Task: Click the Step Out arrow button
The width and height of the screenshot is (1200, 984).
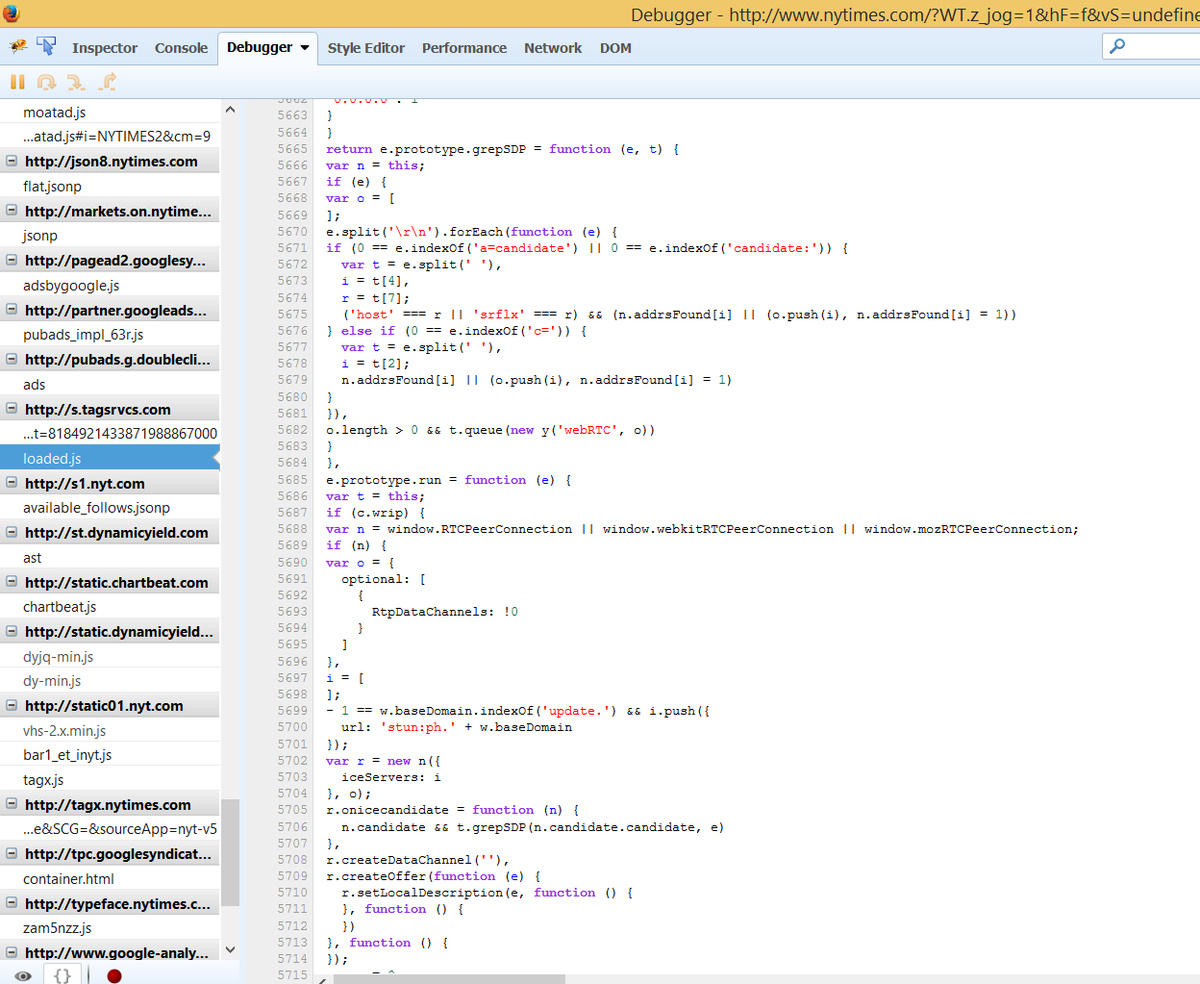Action: pyautogui.click(x=108, y=81)
